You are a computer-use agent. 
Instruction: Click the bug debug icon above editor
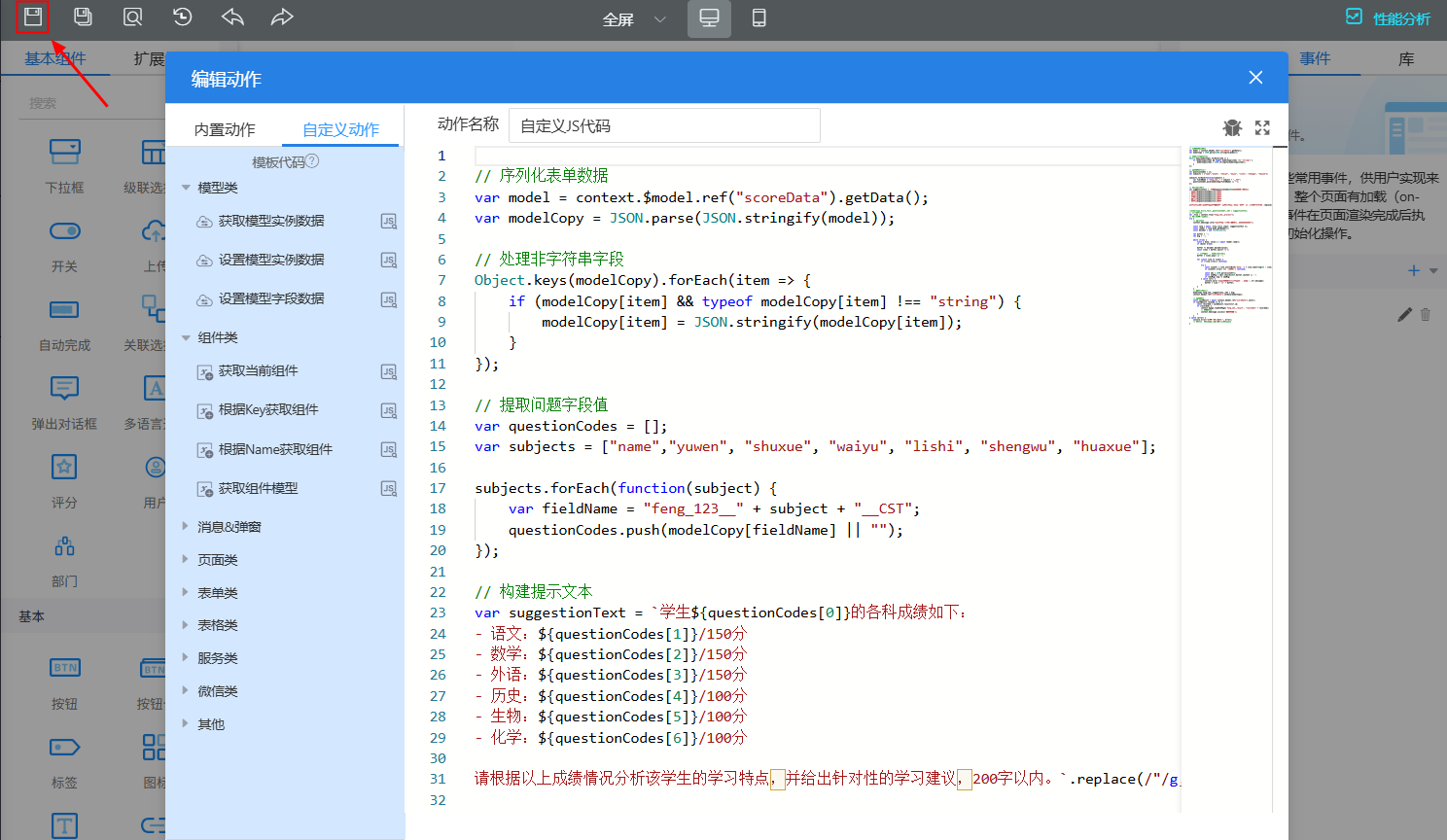click(x=1232, y=127)
